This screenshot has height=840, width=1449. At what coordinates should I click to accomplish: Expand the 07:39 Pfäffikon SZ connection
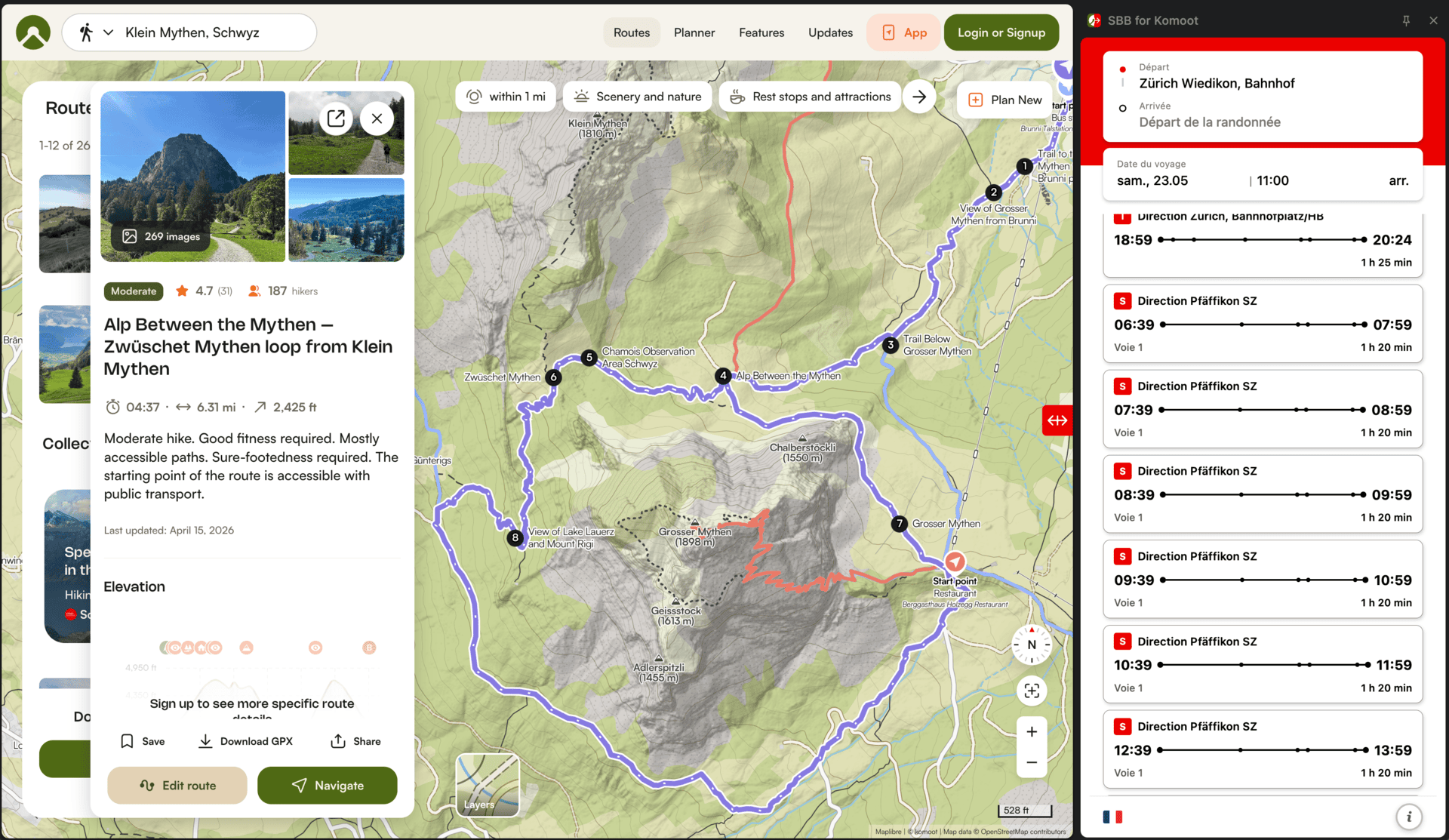(x=1263, y=409)
